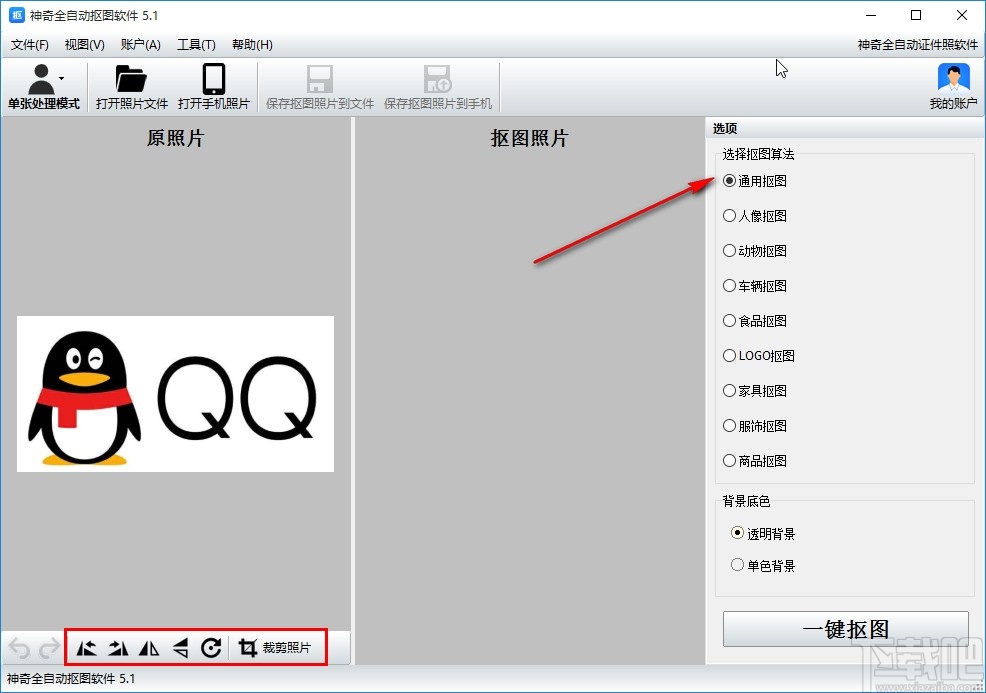Click the 原照片 heading text
The height and width of the screenshot is (693, 986).
[175, 138]
